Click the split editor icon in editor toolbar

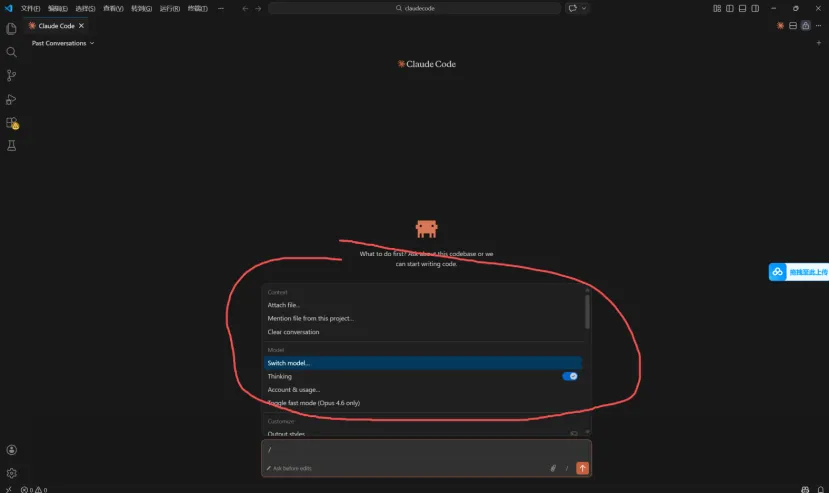[x=793, y=25]
